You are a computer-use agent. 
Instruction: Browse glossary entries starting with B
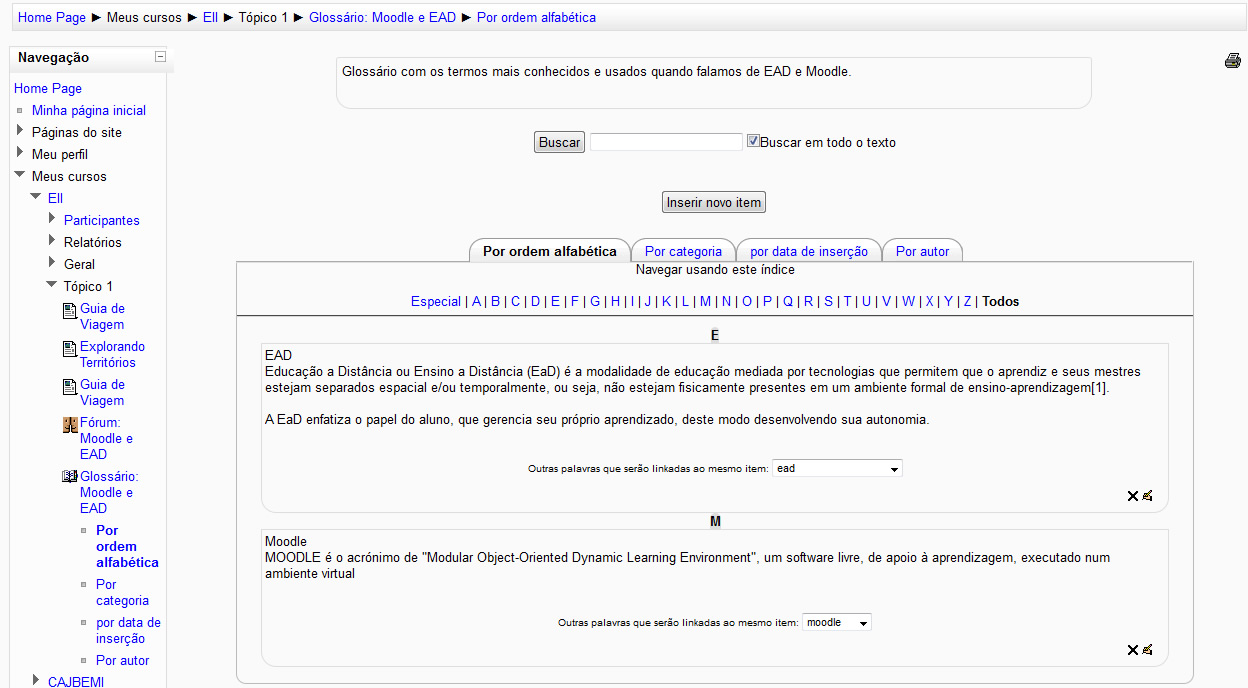click(495, 301)
